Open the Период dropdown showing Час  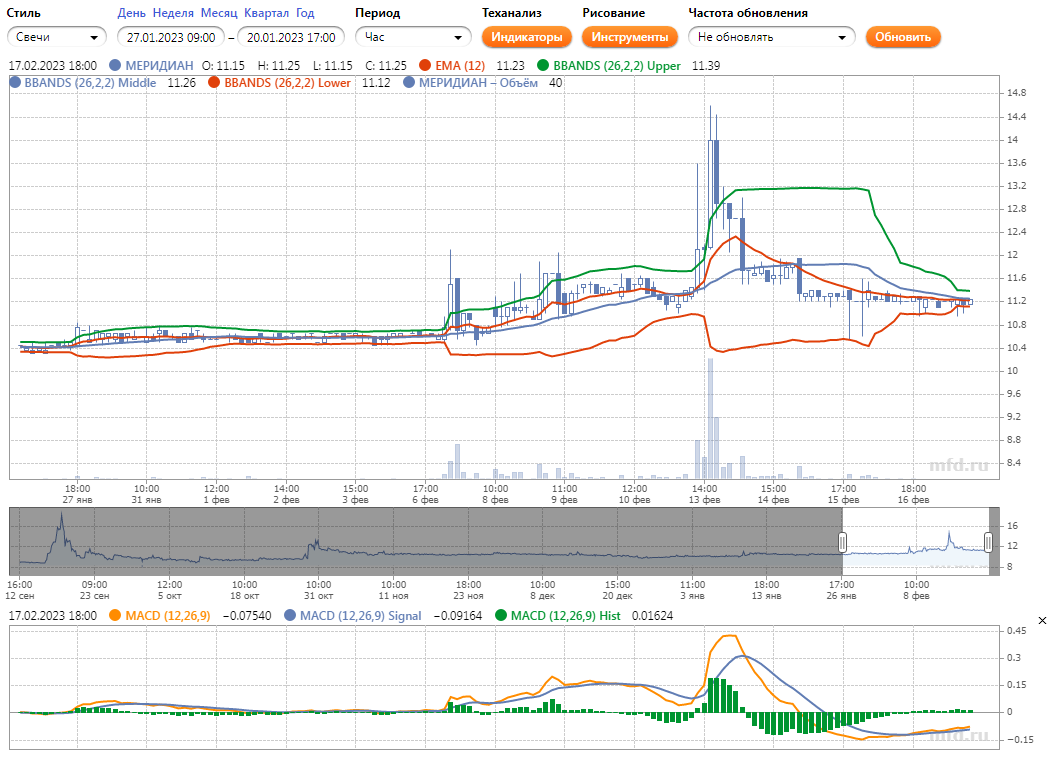414,37
